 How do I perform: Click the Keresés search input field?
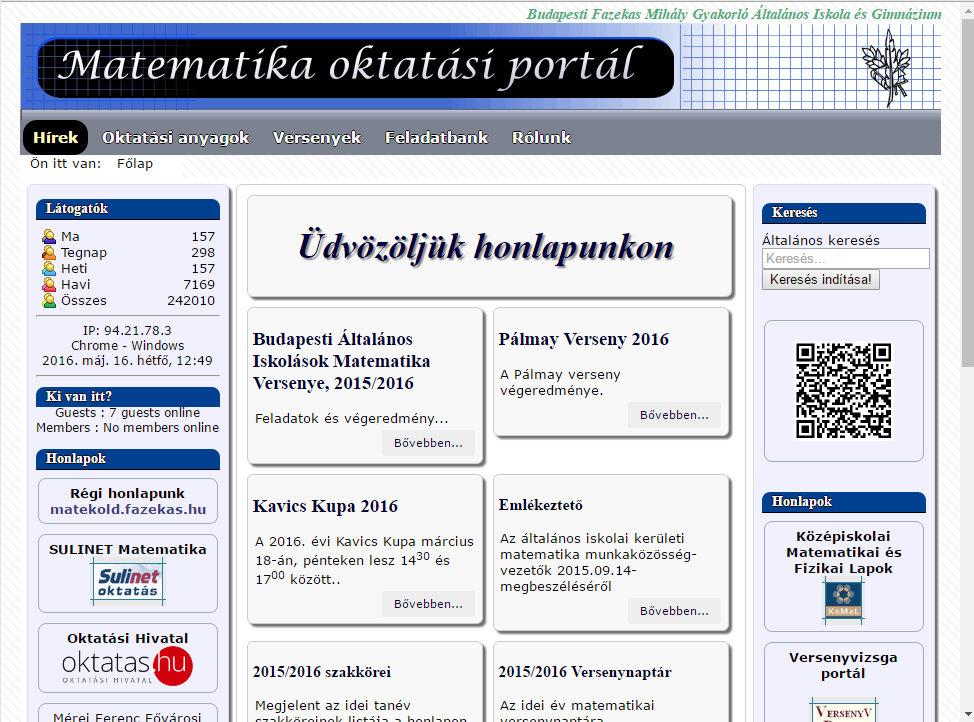[845, 259]
